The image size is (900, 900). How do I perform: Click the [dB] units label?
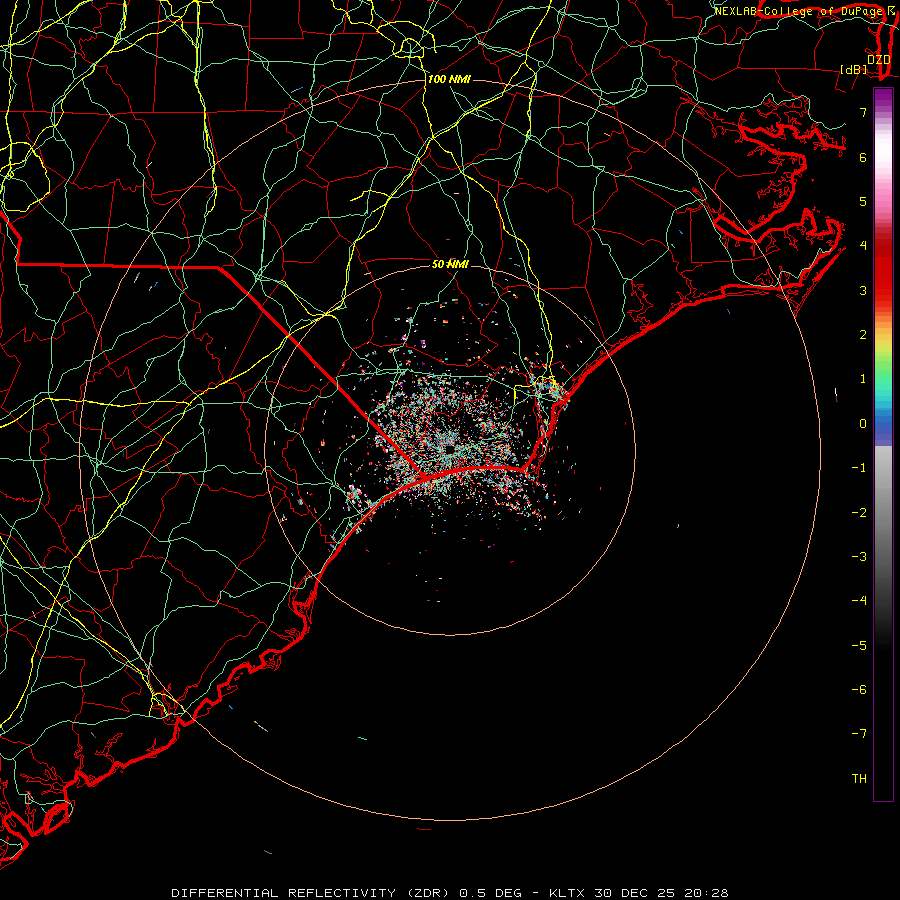click(854, 69)
